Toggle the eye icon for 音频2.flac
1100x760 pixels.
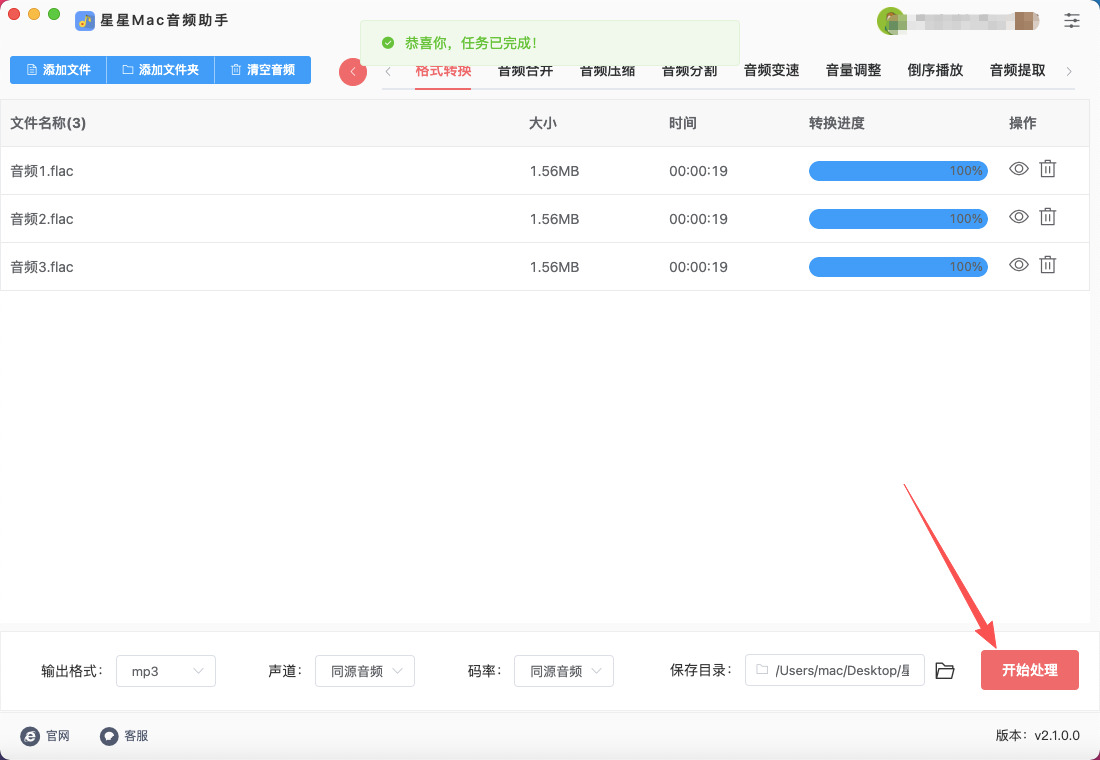coord(1018,217)
